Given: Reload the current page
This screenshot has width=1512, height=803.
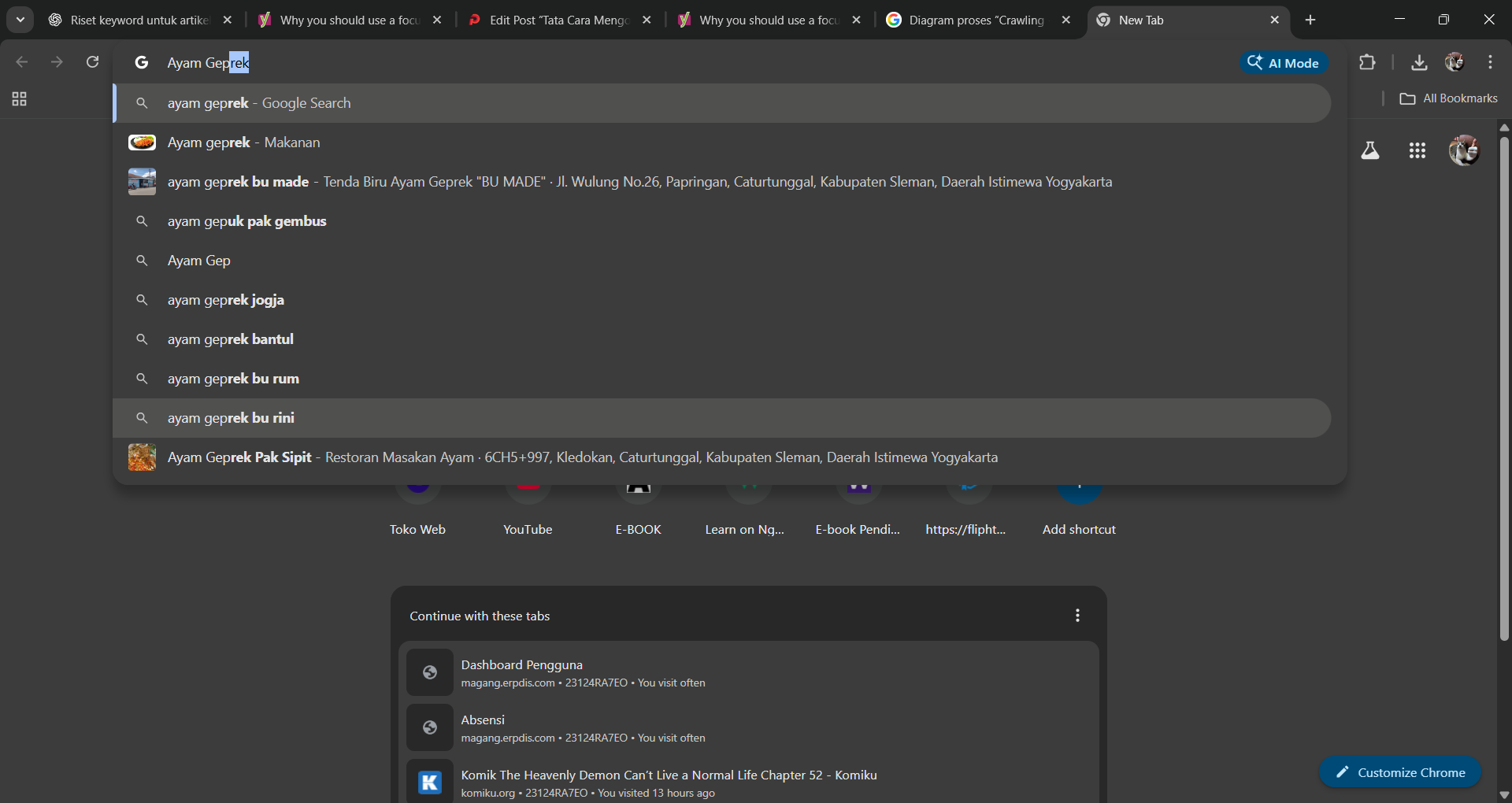Looking at the screenshot, I should click(x=92, y=62).
